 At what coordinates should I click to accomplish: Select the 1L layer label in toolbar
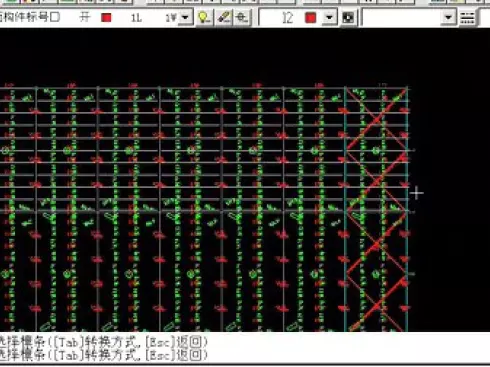(136, 17)
